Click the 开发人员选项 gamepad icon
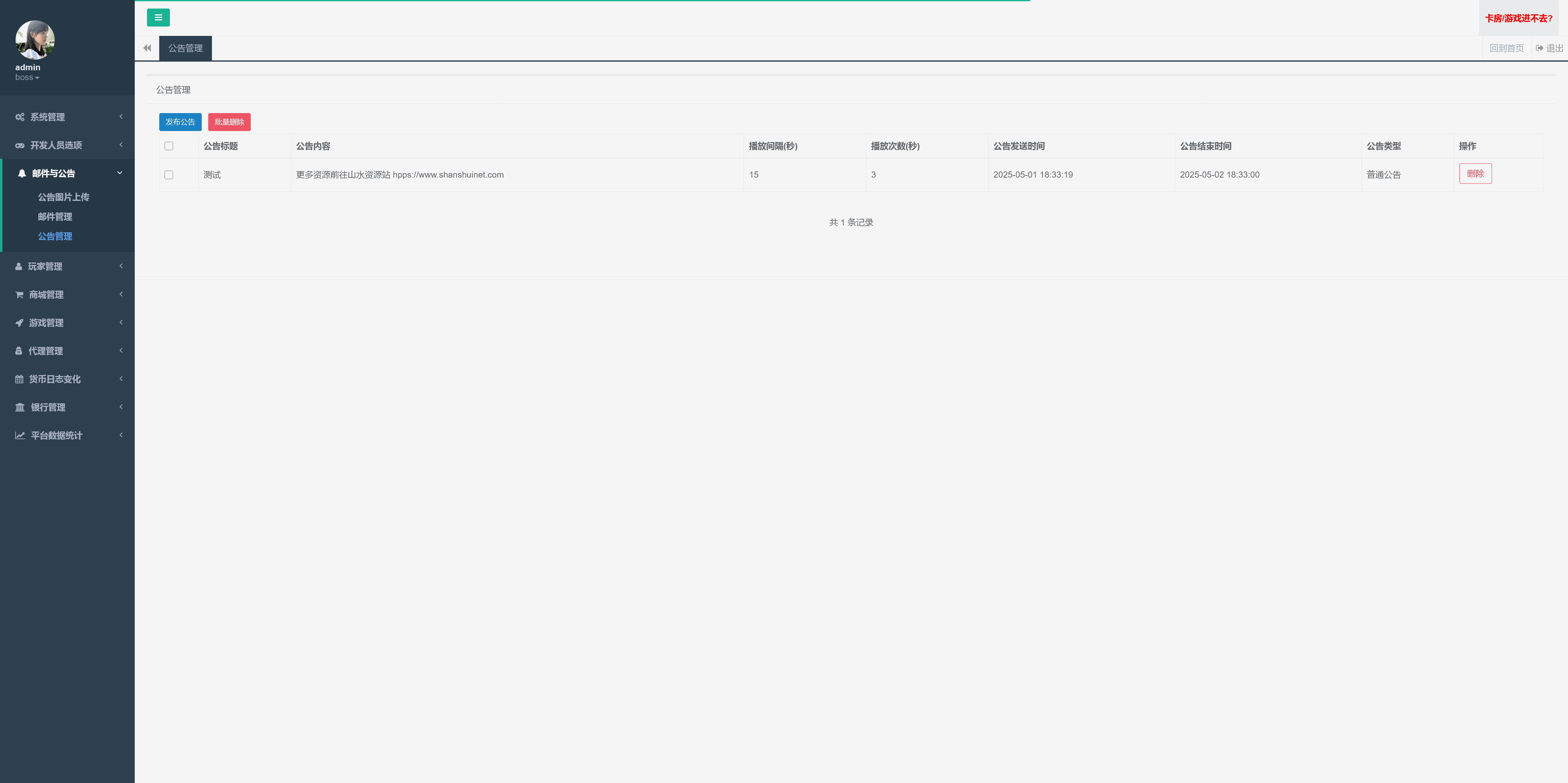 point(20,145)
